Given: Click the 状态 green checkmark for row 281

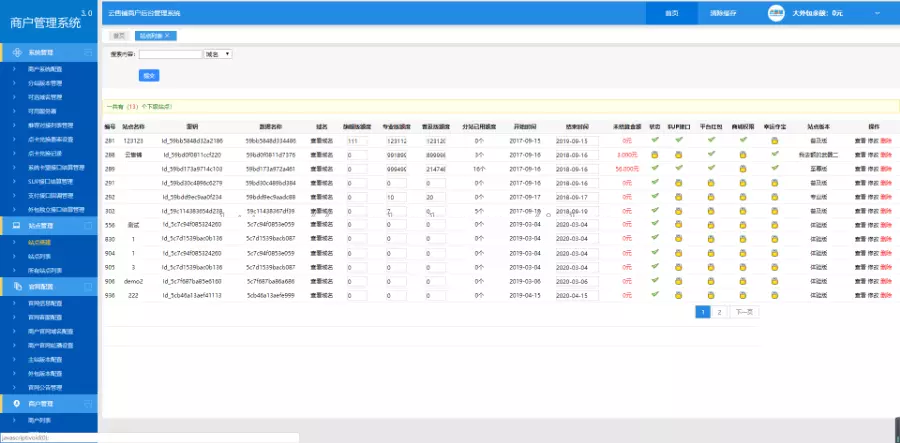Looking at the screenshot, I should [655, 139].
